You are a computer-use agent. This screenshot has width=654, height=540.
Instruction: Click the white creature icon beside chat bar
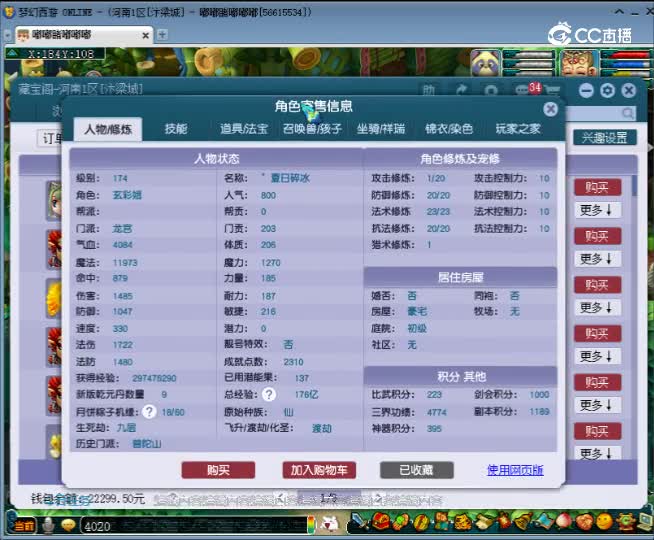pos(332,524)
